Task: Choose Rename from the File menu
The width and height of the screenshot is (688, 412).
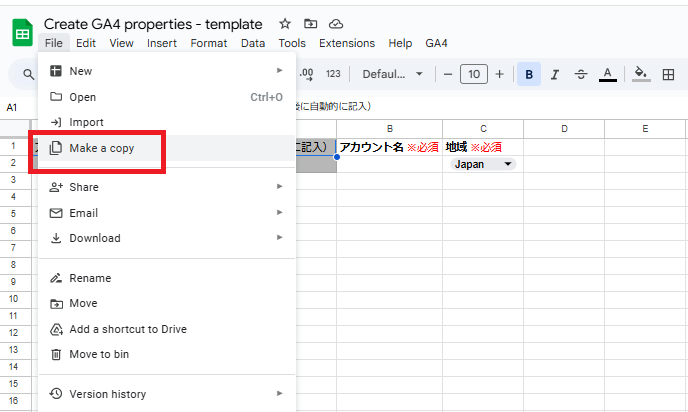Action: pyautogui.click(x=167, y=278)
